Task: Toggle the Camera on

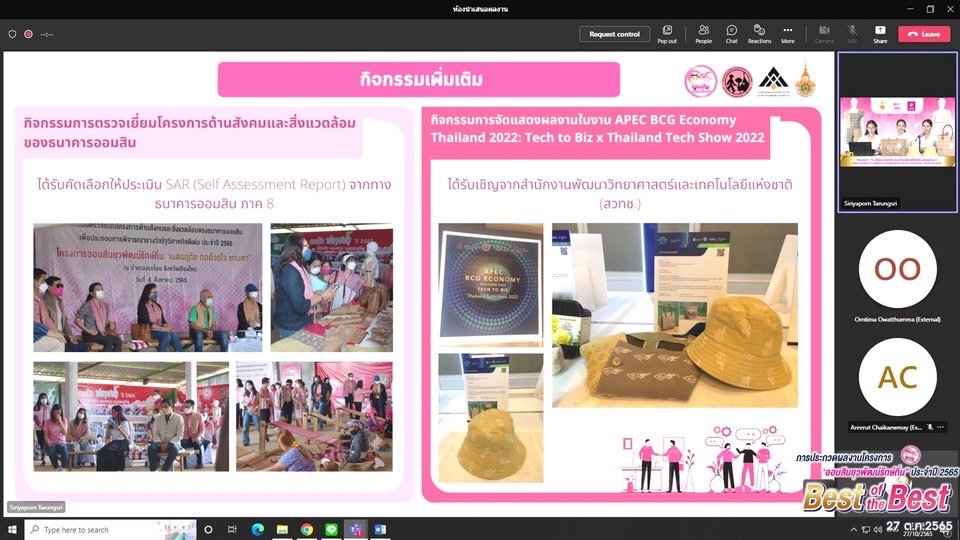Action: click(x=824, y=33)
